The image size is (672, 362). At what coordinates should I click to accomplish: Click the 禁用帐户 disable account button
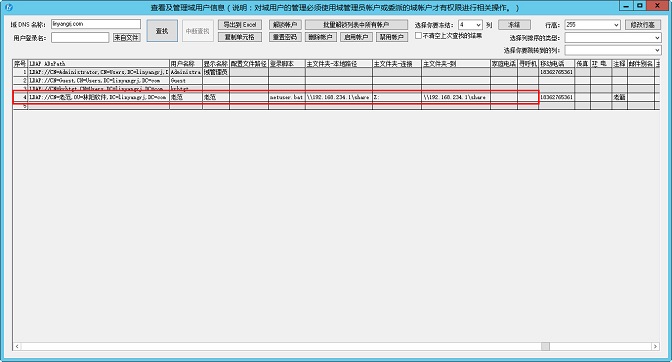(392, 37)
